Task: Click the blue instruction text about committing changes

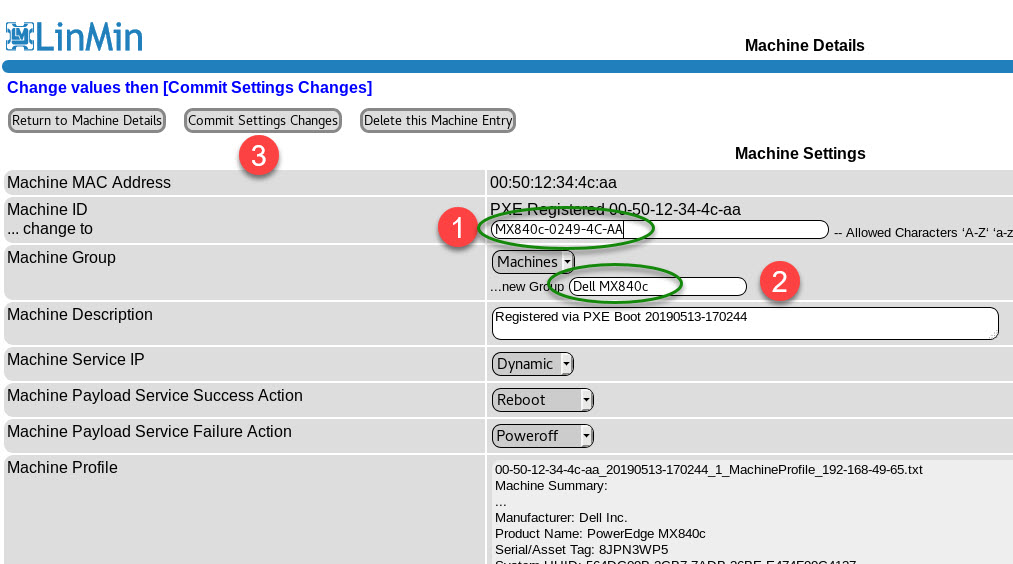Action: tap(190, 88)
